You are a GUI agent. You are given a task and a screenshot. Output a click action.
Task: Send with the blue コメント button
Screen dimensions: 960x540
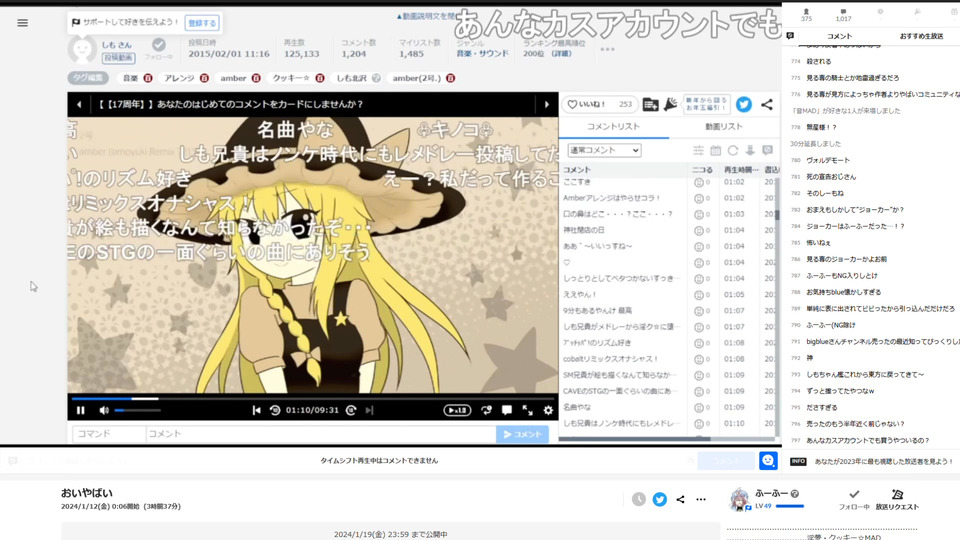click(522, 434)
